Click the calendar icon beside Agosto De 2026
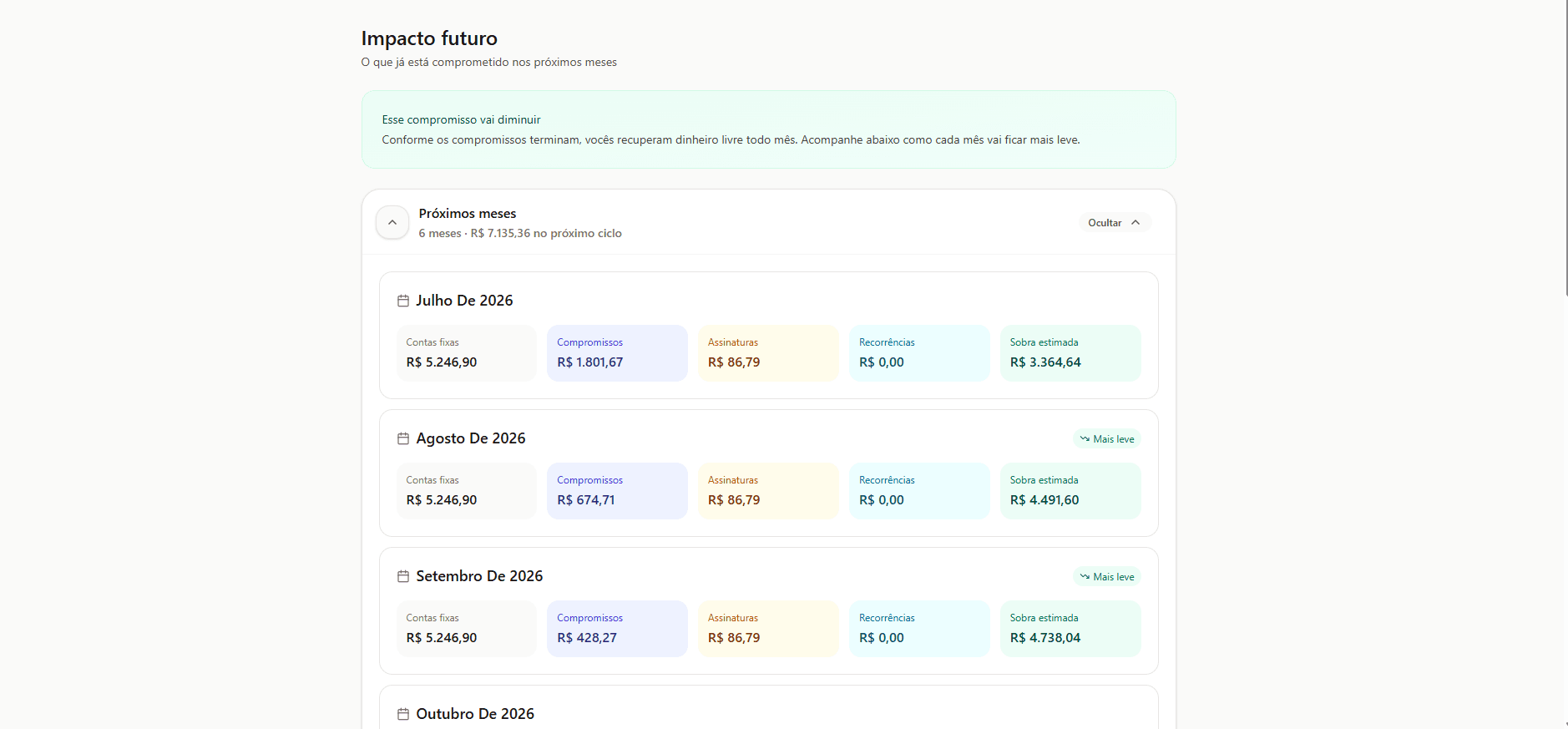The height and width of the screenshot is (729, 1568). pyautogui.click(x=403, y=438)
